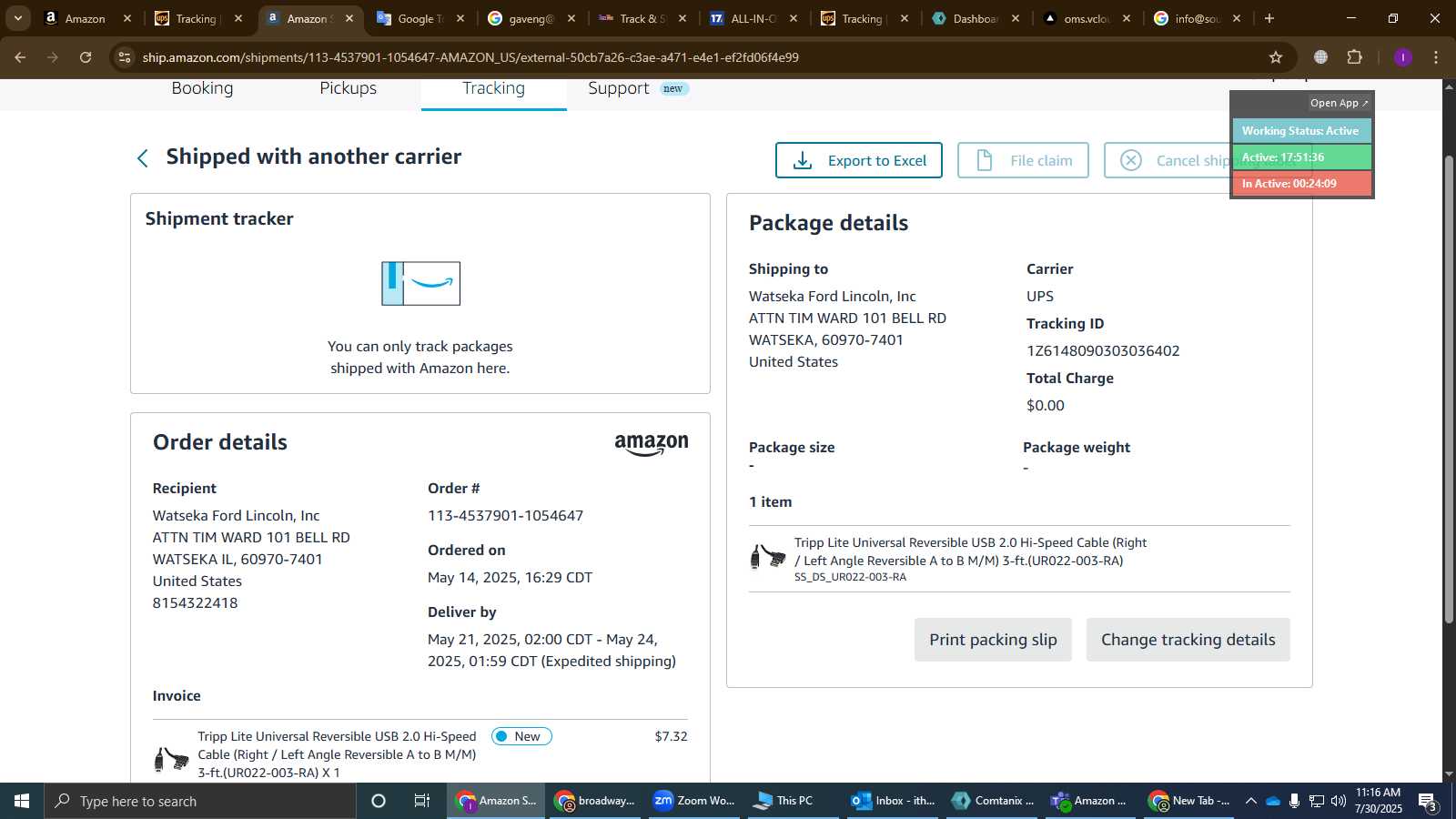Bookmark this page with star icon
Image resolution: width=1456 pixels, height=819 pixels.
[x=1276, y=57]
